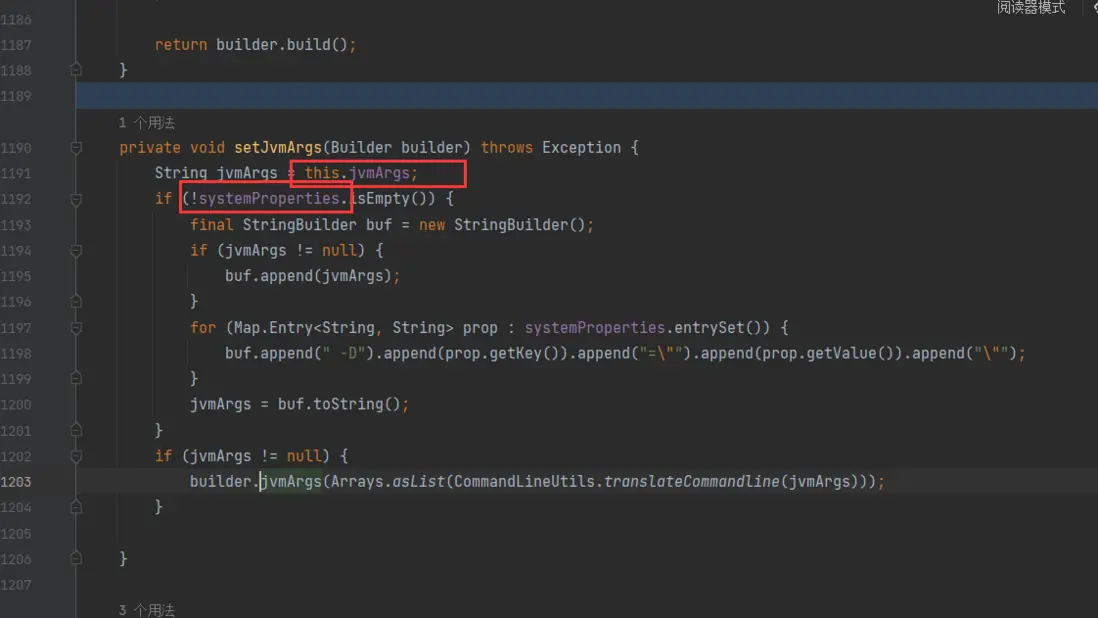Click 'CommandLineUtils' on line 1203
Image resolution: width=1098 pixels, height=618 pixels.
[x=524, y=482]
